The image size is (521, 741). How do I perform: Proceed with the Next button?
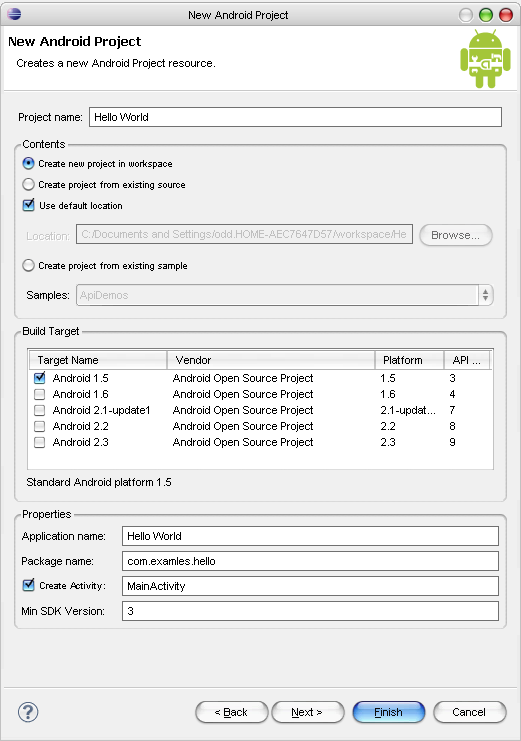[x=308, y=712]
